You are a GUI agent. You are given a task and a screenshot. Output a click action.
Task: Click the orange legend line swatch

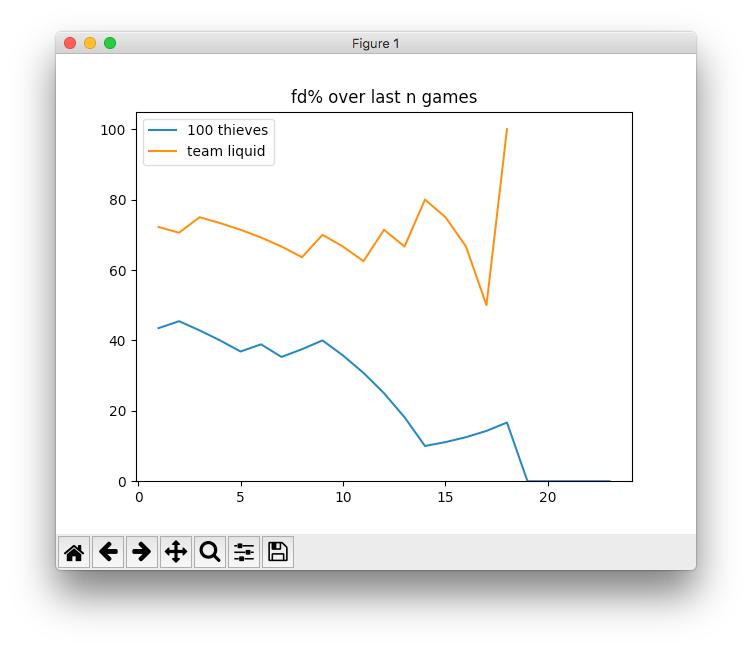tap(163, 151)
